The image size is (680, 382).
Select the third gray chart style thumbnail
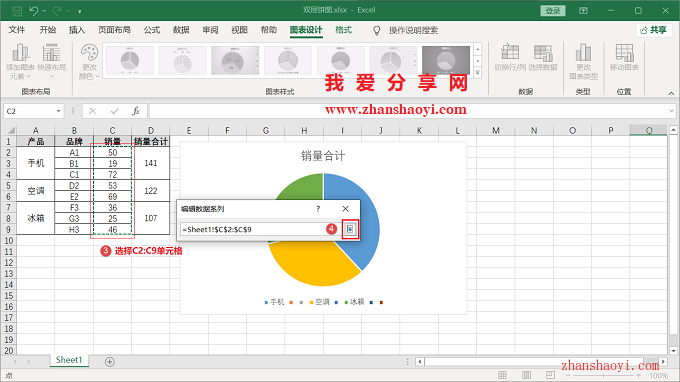[235, 60]
